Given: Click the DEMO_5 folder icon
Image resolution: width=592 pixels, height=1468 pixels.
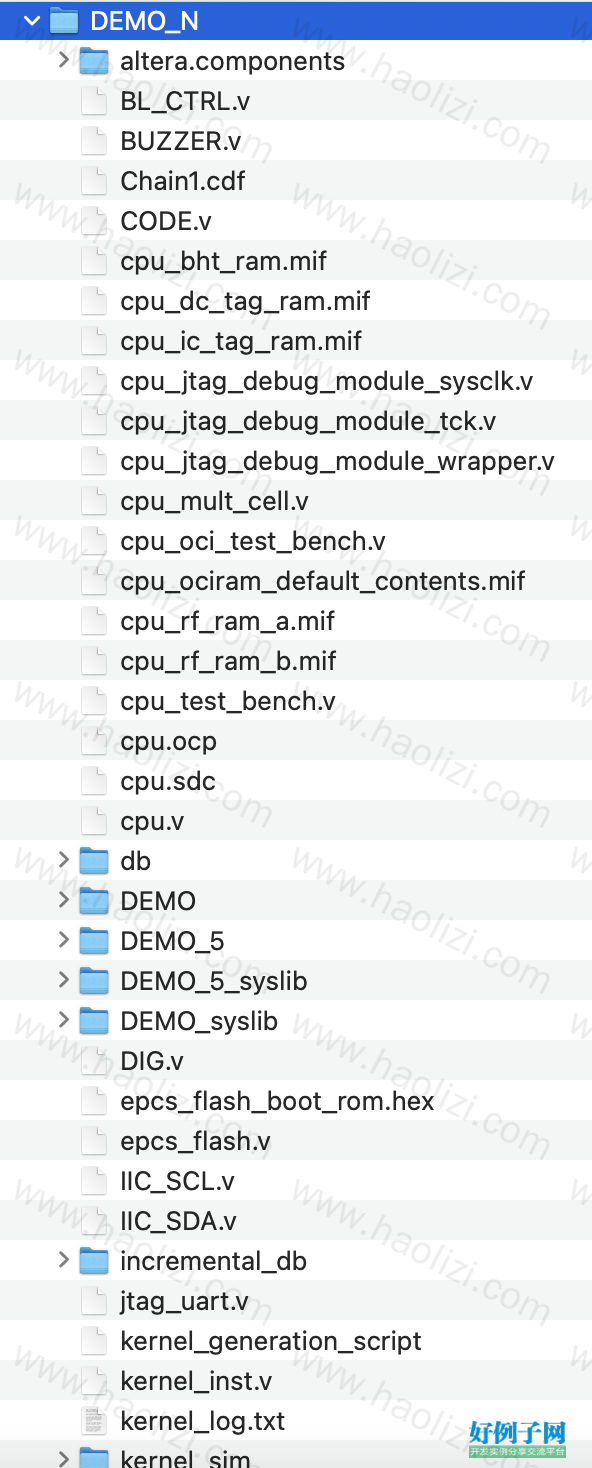Looking at the screenshot, I should click(93, 941).
